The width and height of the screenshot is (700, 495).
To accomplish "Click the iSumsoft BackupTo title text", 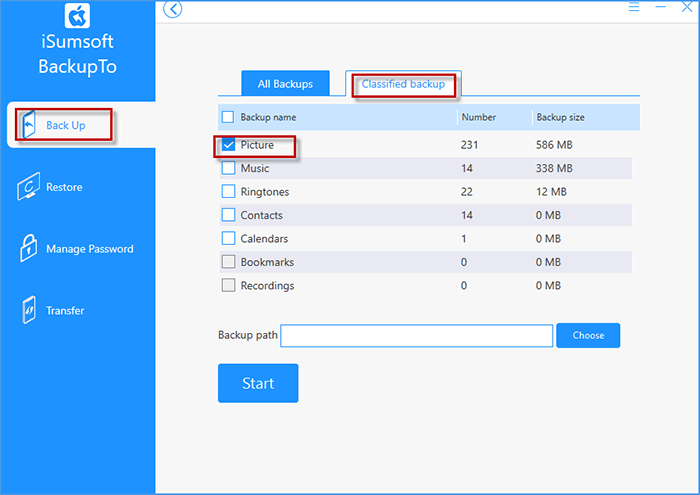I will pos(77,54).
